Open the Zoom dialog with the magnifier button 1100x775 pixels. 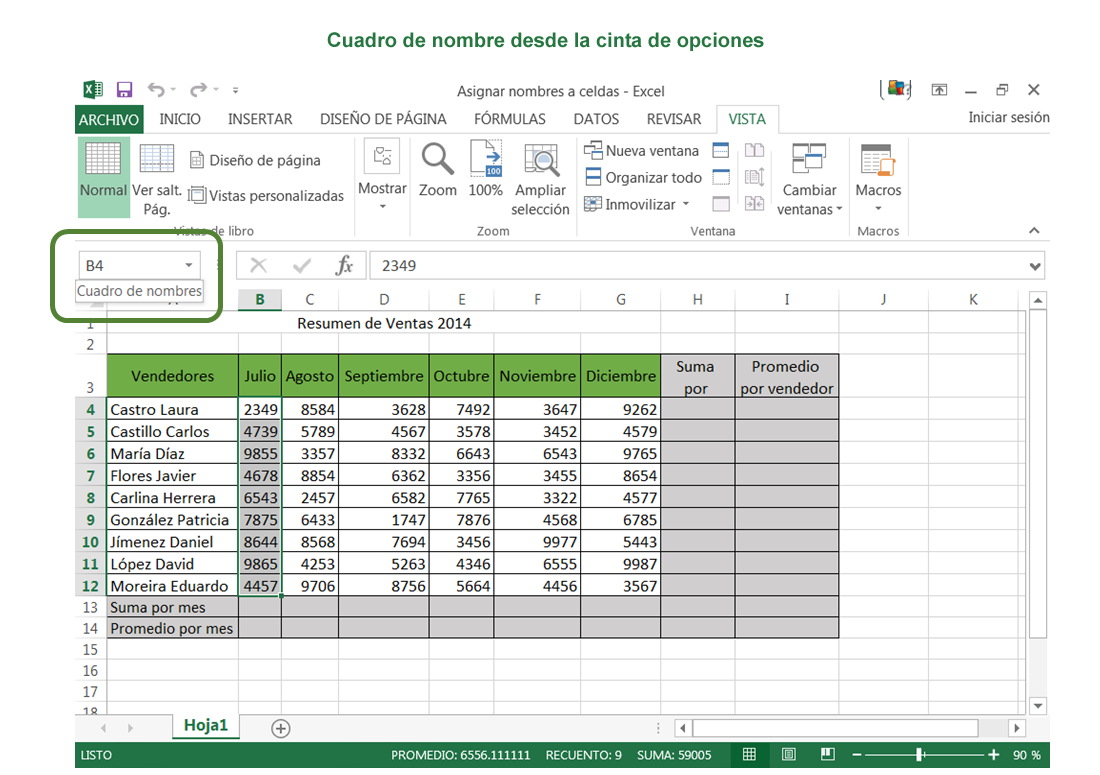(438, 169)
